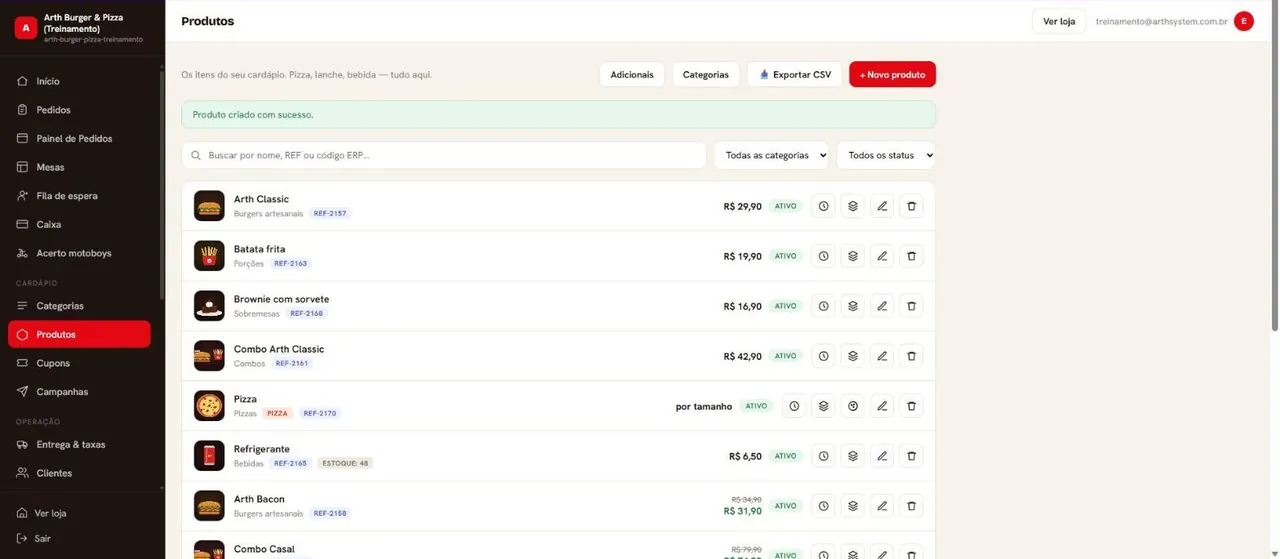Viewport: 1280px width, 559px height.
Task: Click Ver loja button in header
Action: [x=1059, y=21]
